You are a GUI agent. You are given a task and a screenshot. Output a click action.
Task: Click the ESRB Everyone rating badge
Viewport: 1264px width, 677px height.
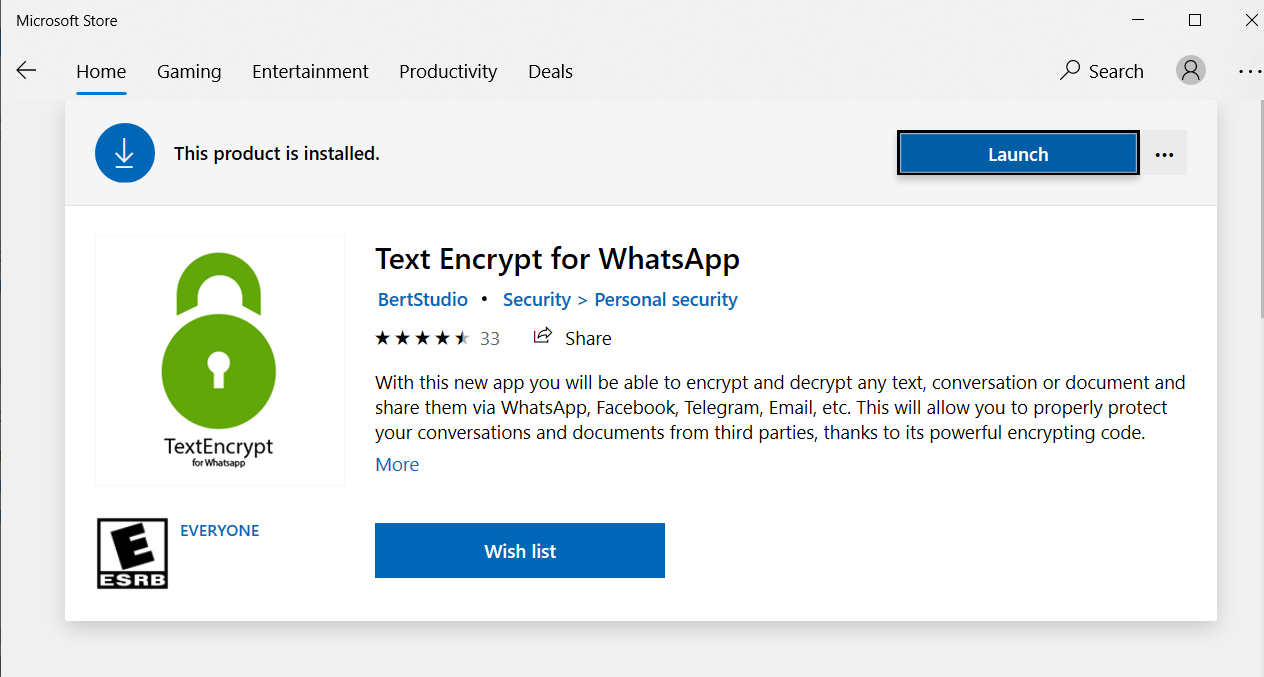point(132,553)
